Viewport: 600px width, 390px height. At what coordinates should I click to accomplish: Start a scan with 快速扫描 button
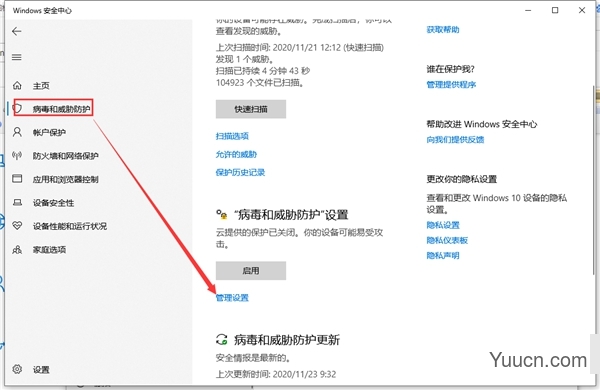[x=251, y=109]
